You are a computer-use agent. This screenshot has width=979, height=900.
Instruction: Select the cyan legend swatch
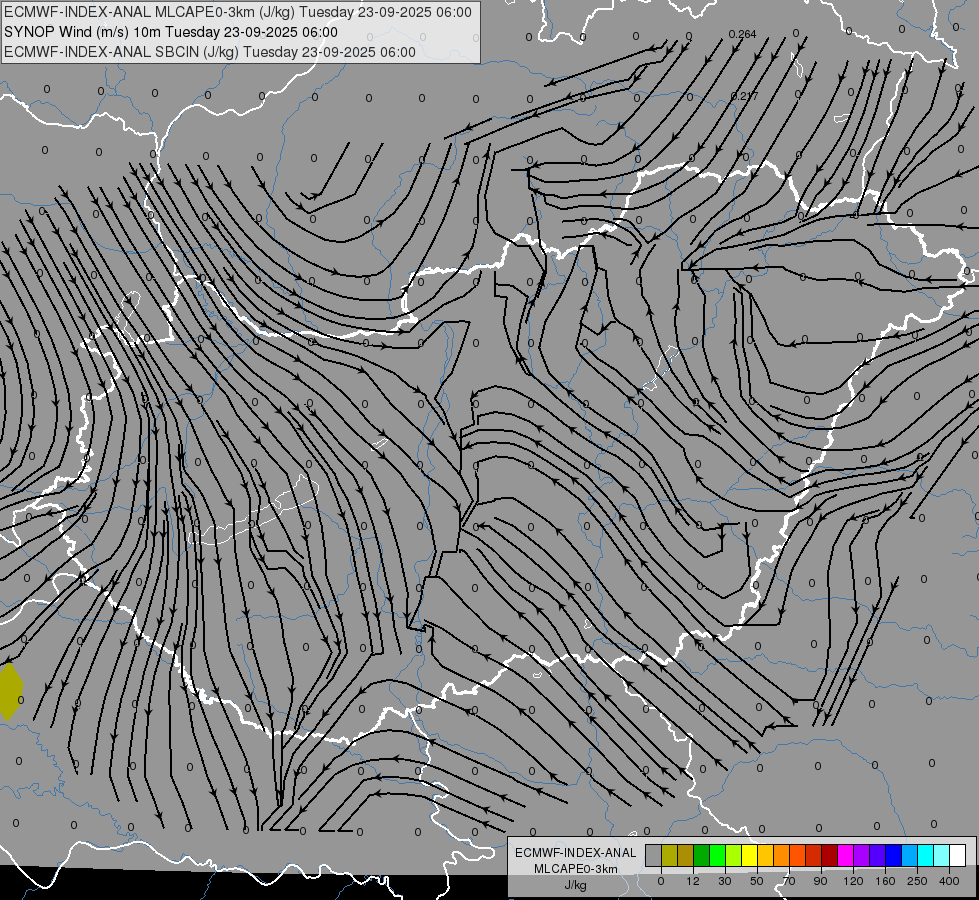[926, 855]
